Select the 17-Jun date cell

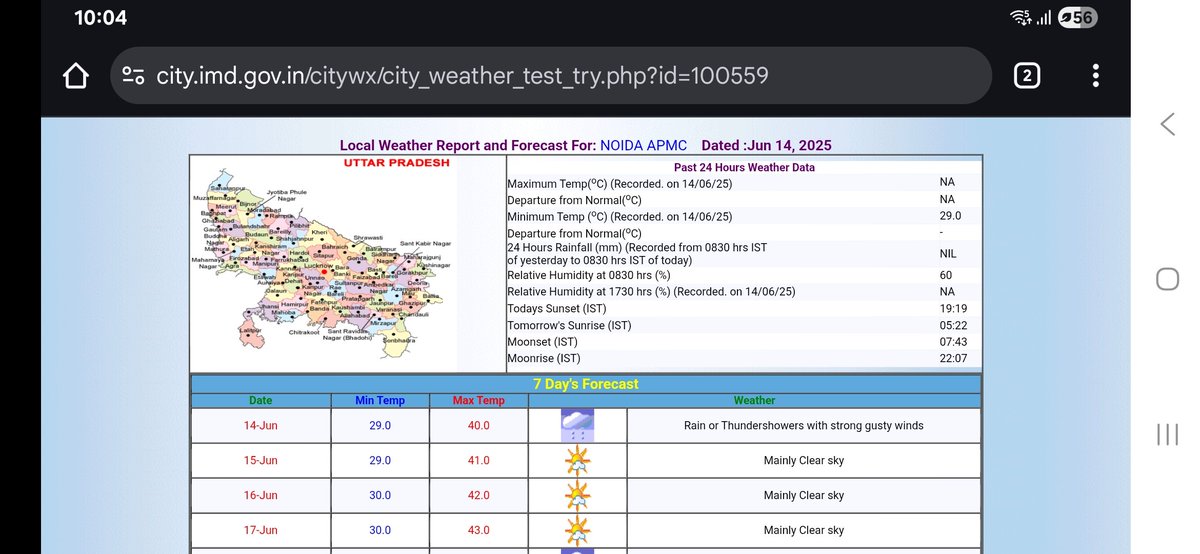pyautogui.click(x=260, y=530)
